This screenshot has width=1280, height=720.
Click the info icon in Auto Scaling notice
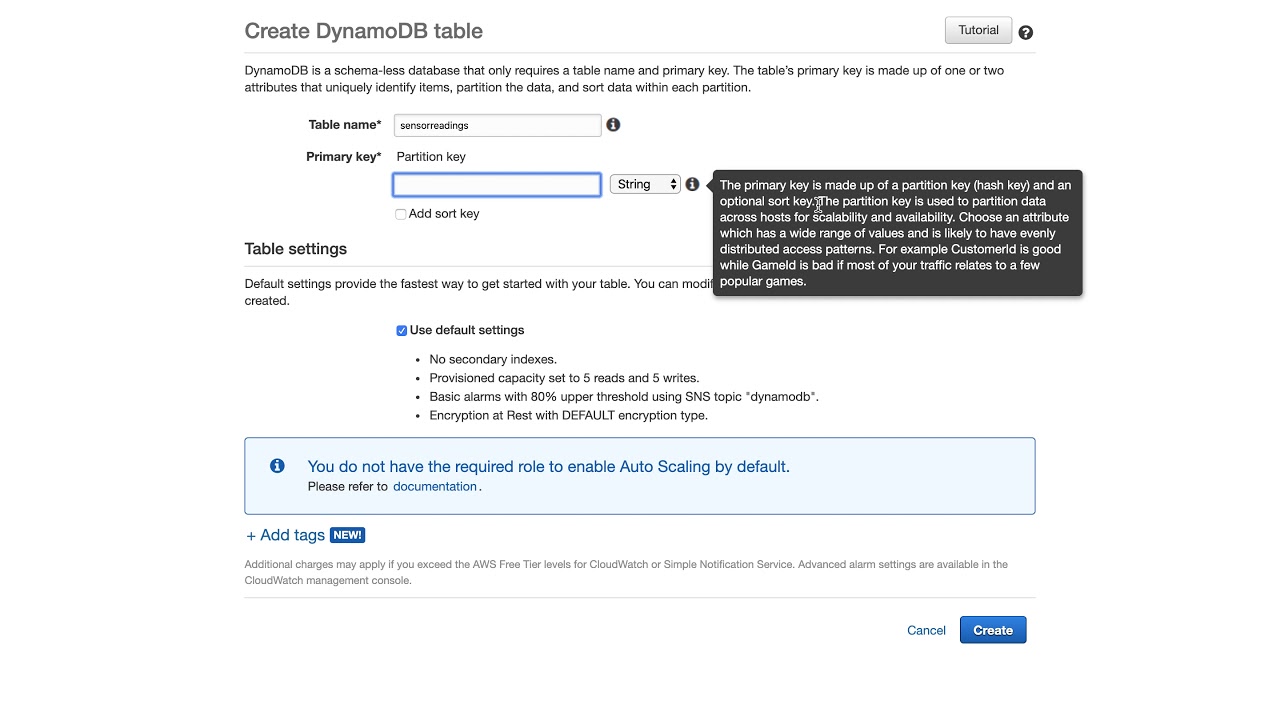[277, 466]
